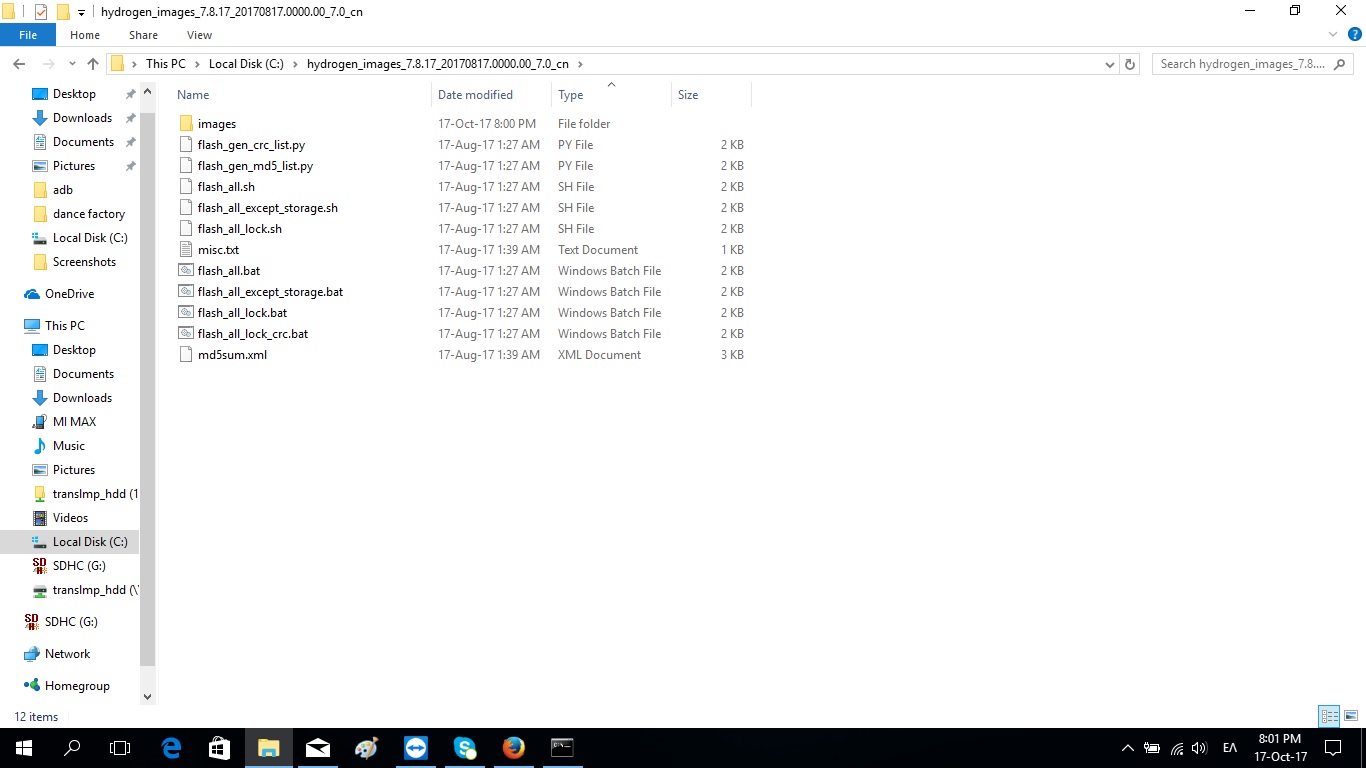Switch to the View ribbon tab
Screen dimensions: 1366x768
(x=199, y=35)
